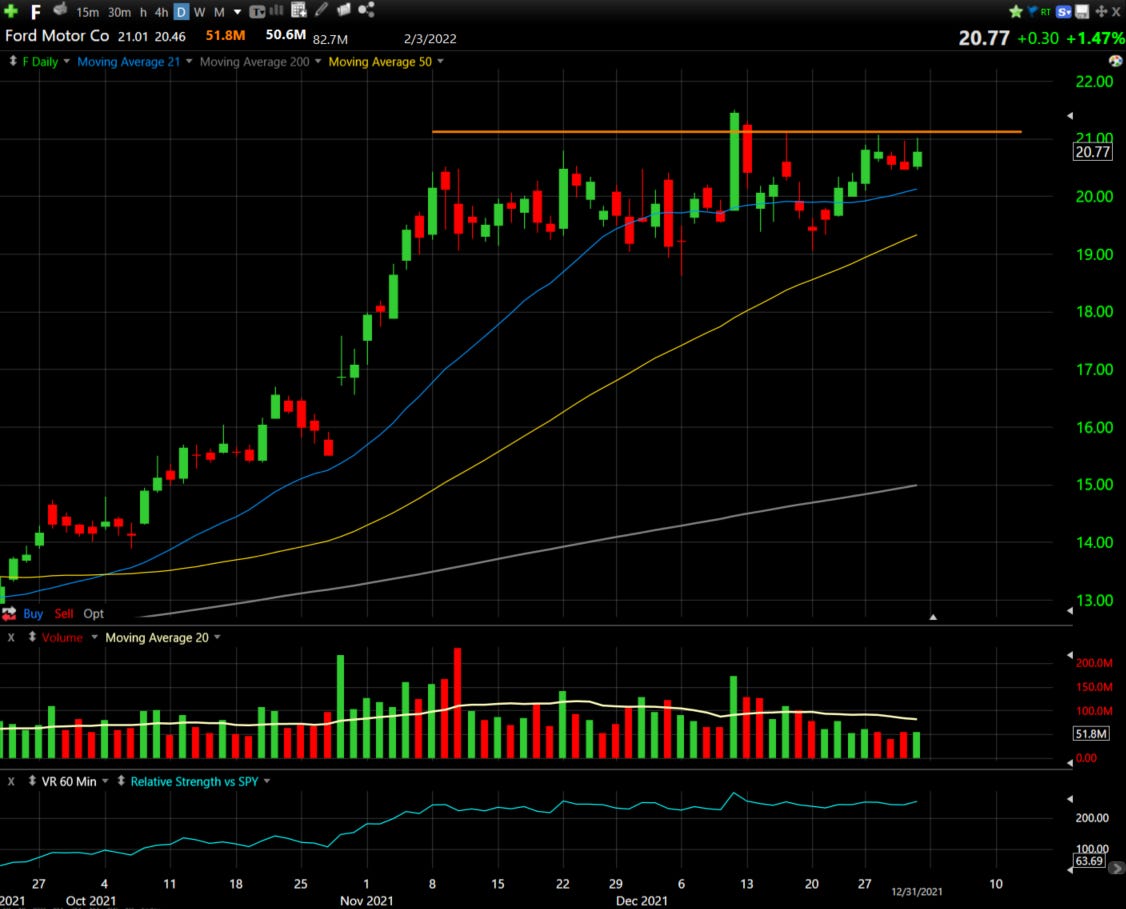Select the M monthly timeframe
The image size is (1126, 909).
(219, 12)
